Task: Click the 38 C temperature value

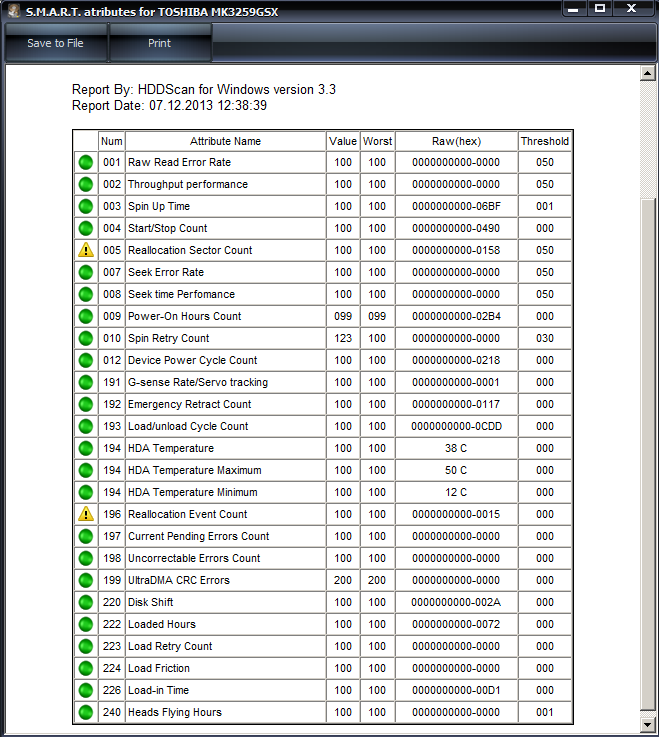Action: click(456, 448)
